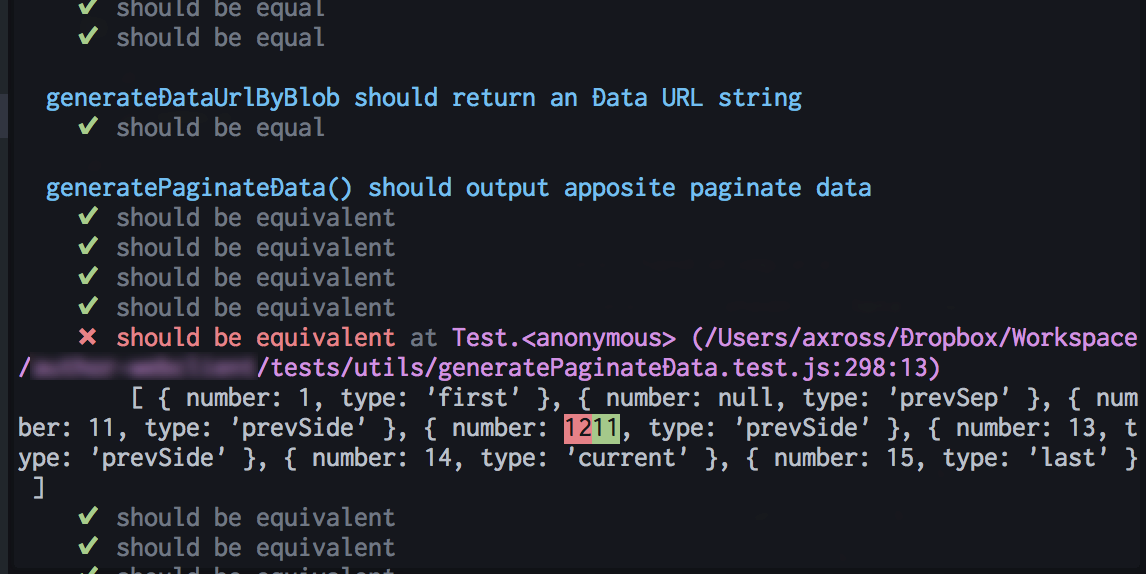Image resolution: width=1146 pixels, height=574 pixels.
Task: Click the green highlighted 11 diff value
Action: coord(606,428)
